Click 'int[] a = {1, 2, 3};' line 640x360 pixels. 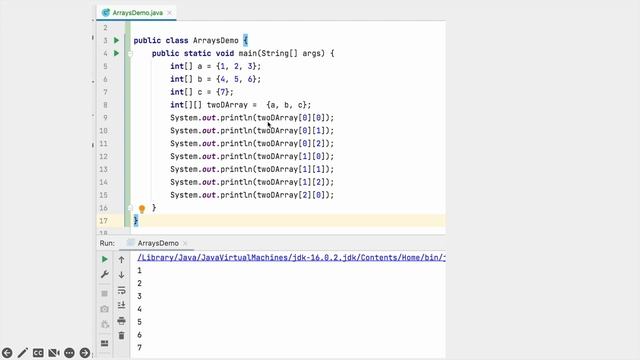click(216, 66)
